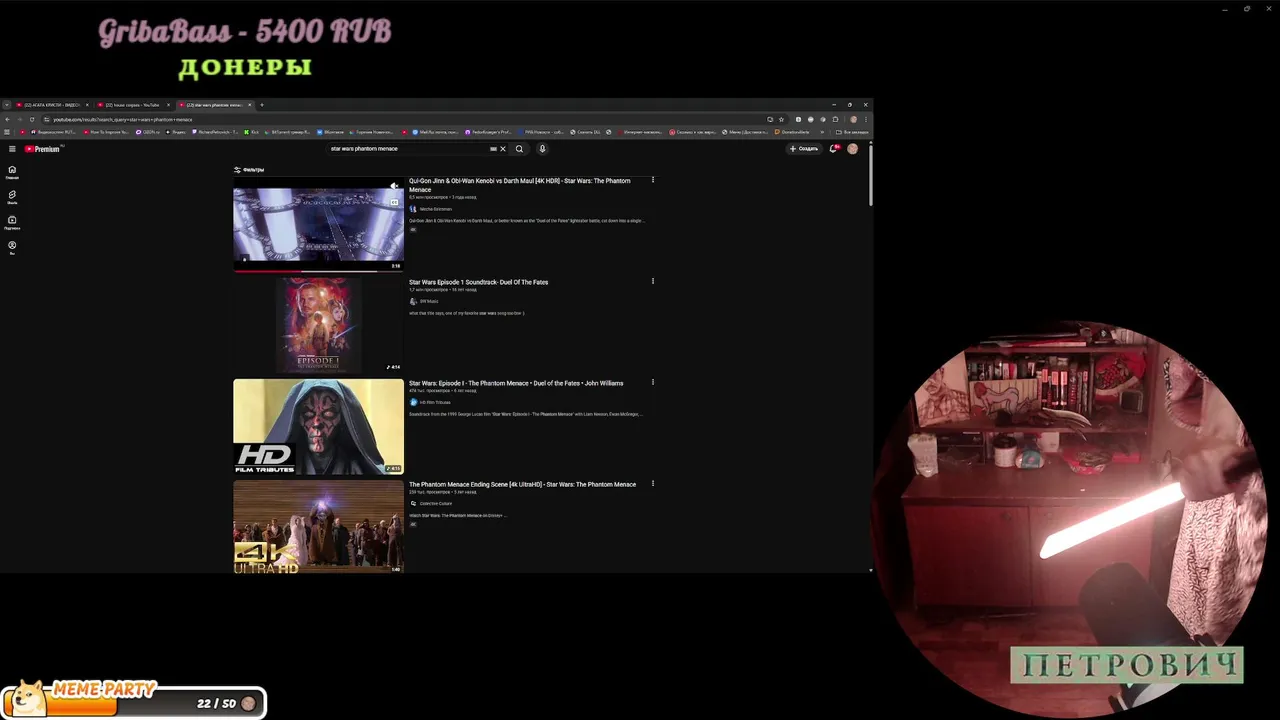Open the Главная home sidebar item
The width and height of the screenshot is (1280, 720).
pyautogui.click(x=12, y=171)
